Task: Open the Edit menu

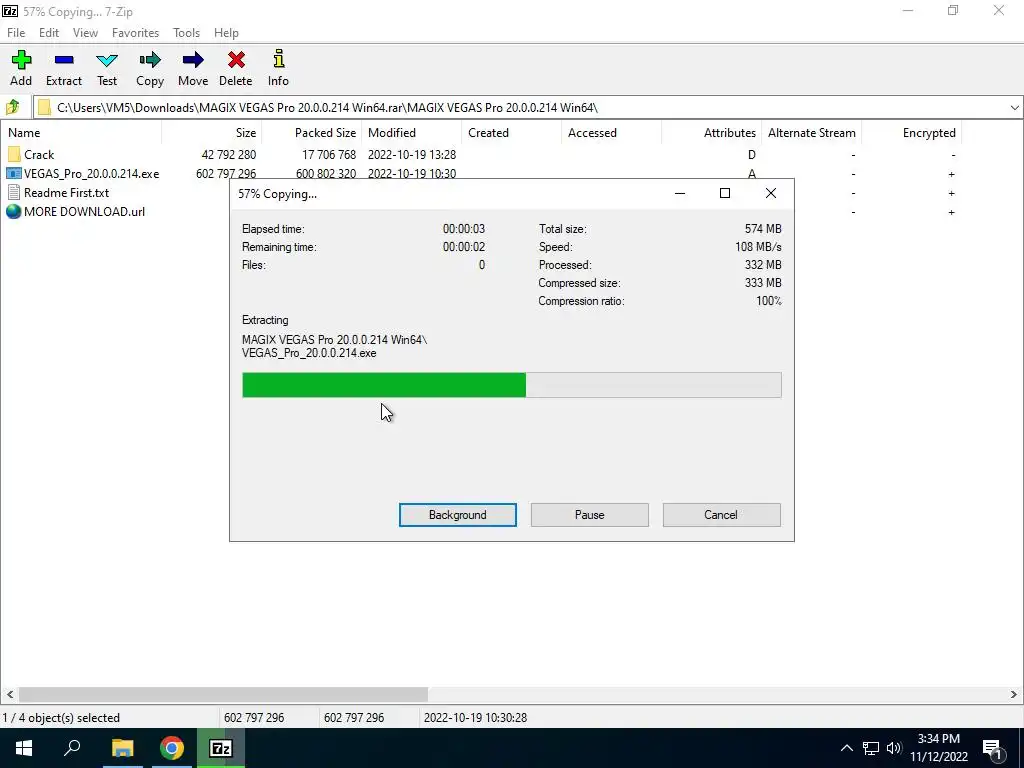Action: [x=49, y=33]
